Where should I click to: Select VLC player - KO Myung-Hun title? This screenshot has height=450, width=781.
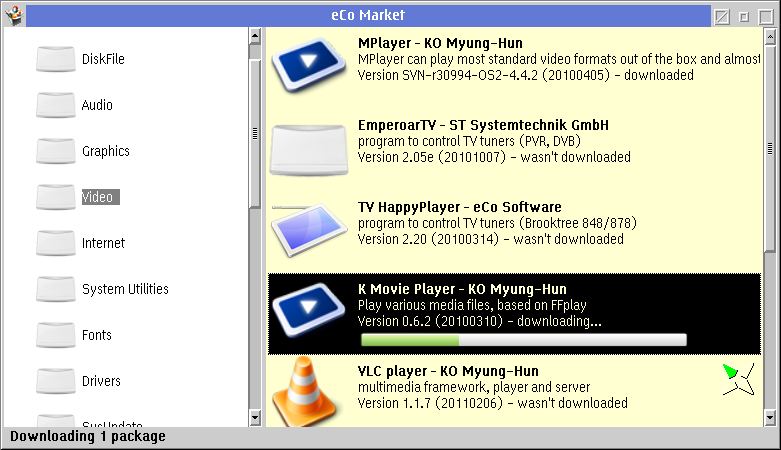tap(448, 371)
